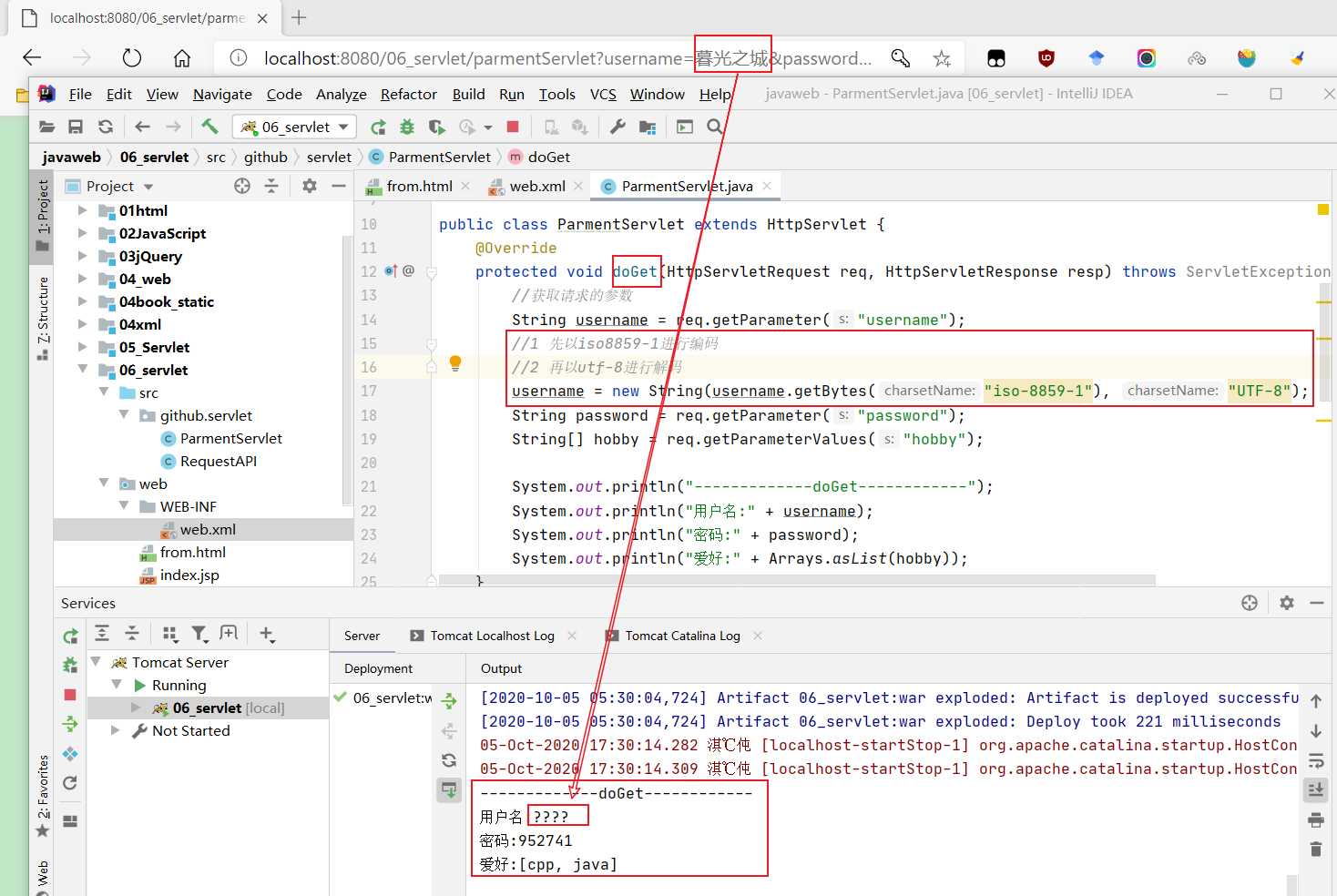Clear console with the trash icon
Viewport: 1337px width, 896px height.
click(x=1316, y=850)
